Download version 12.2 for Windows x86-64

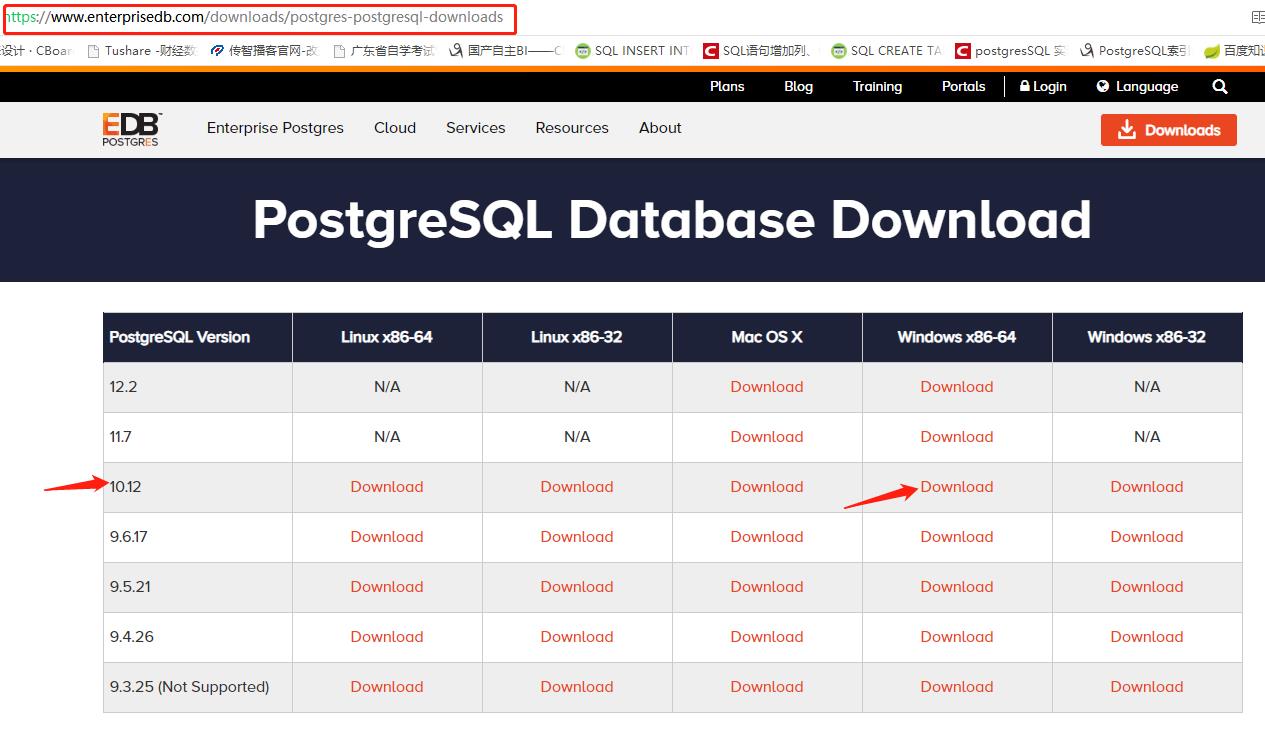click(x=957, y=387)
